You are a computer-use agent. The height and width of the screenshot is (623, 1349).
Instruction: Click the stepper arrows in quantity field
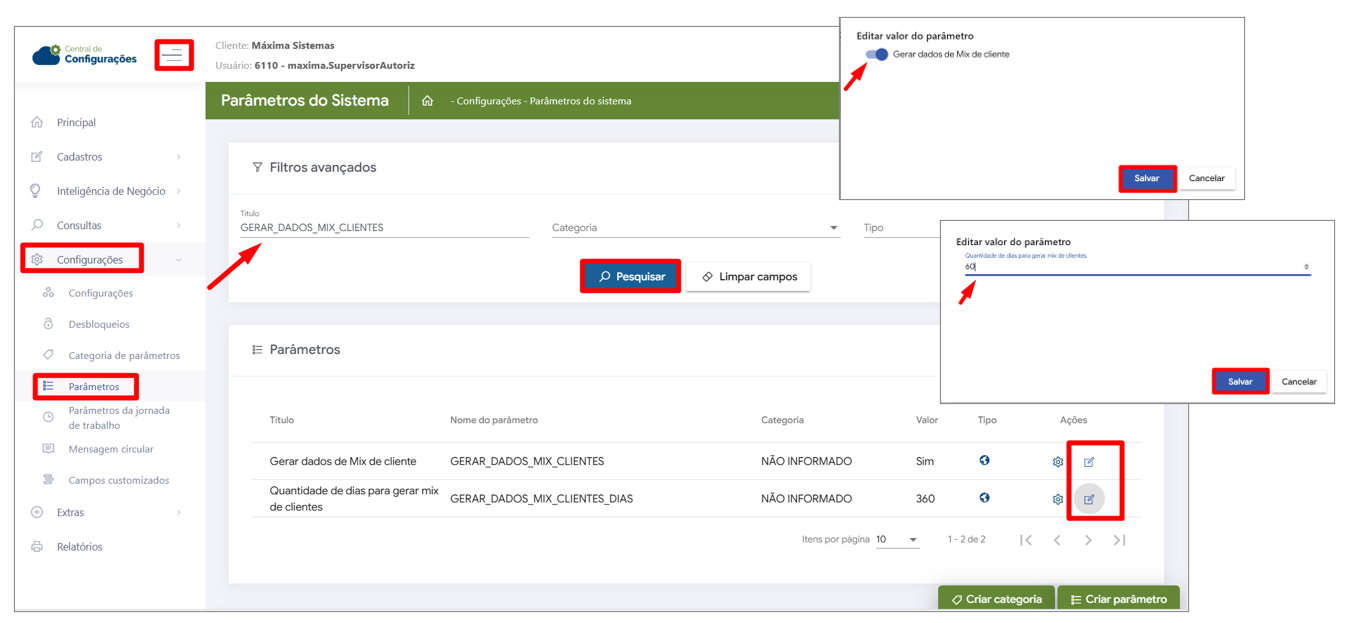coord(1306,267)
